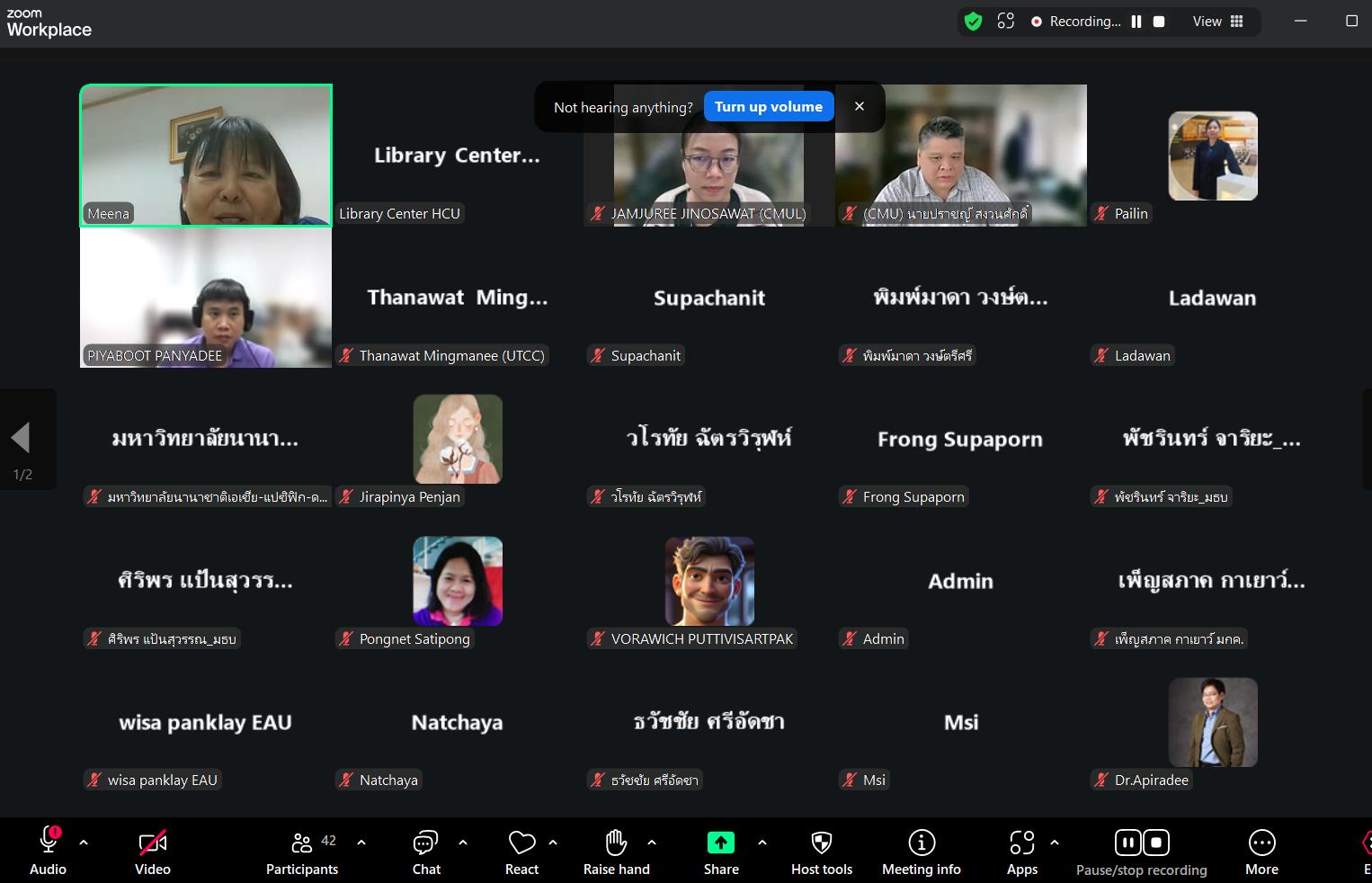Stop recording from bottom toolbar
1372x883 pixels.
[1156, 843]
